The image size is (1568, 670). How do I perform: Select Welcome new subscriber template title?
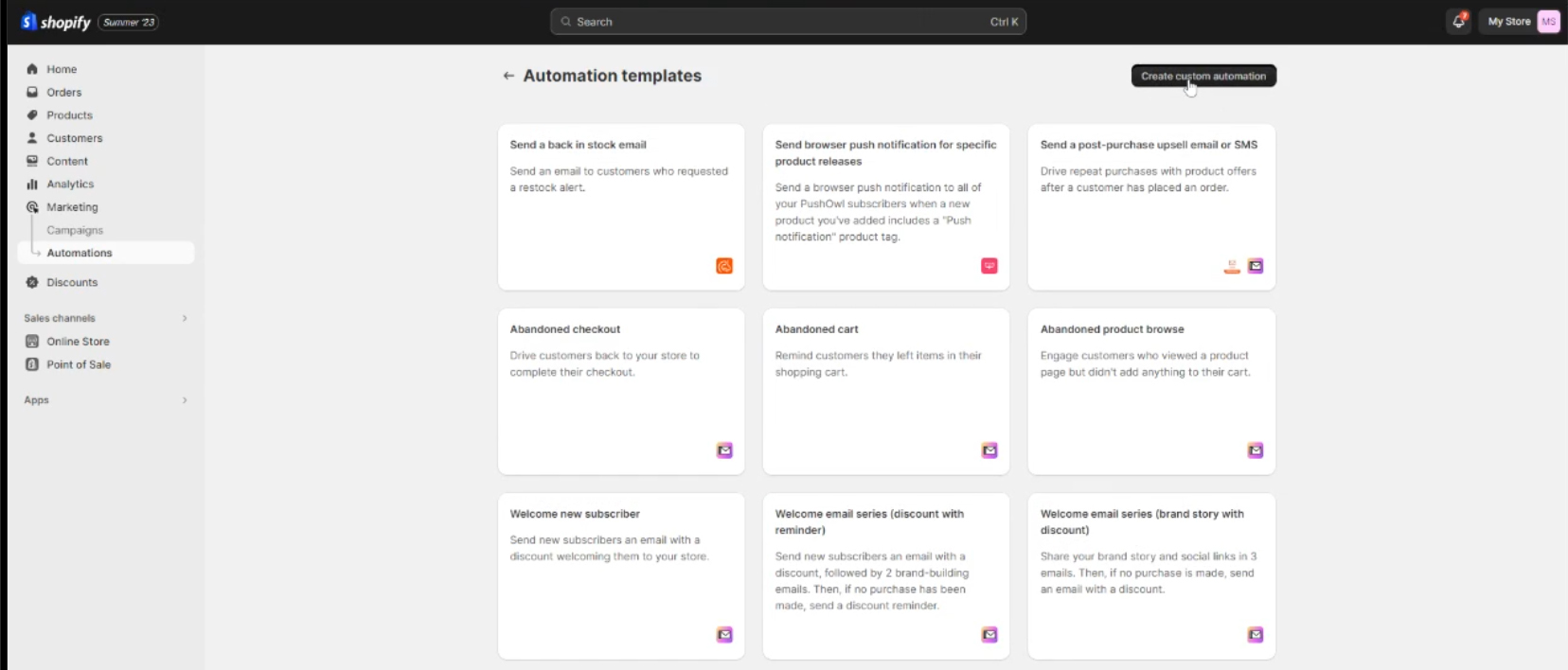coord(575,514)
